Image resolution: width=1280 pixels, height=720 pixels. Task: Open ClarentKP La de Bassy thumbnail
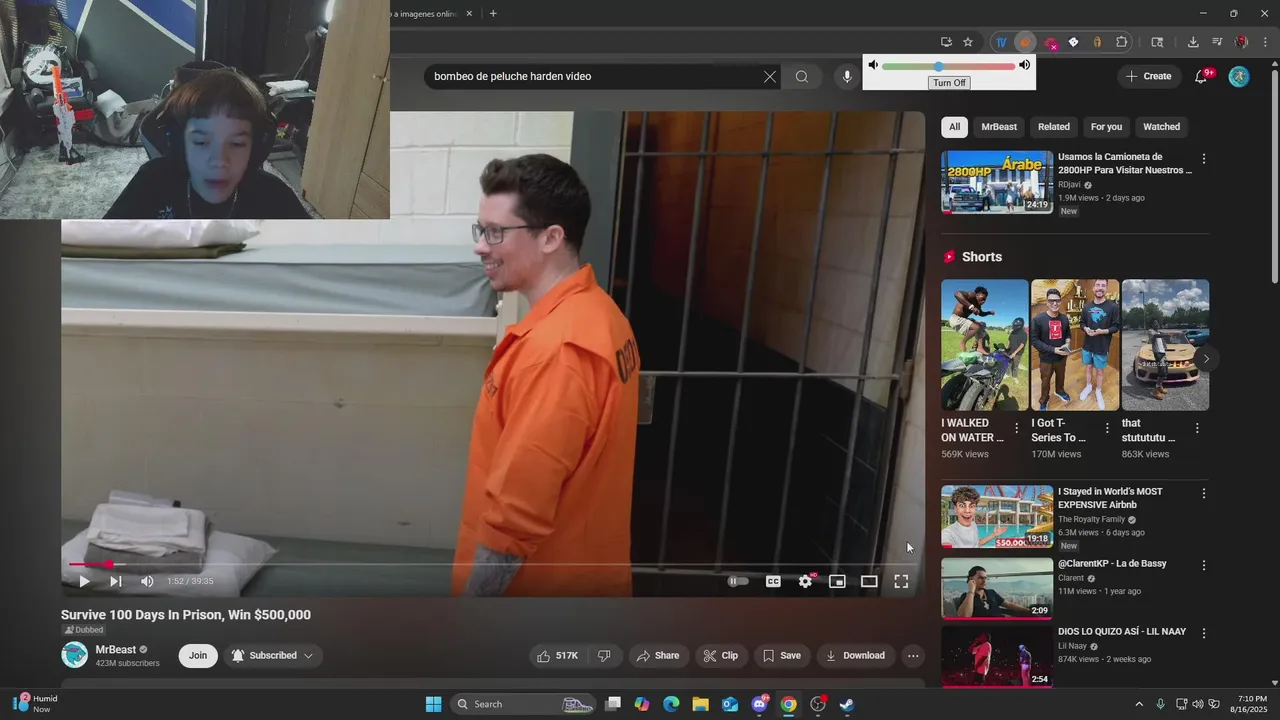[997, 588]
